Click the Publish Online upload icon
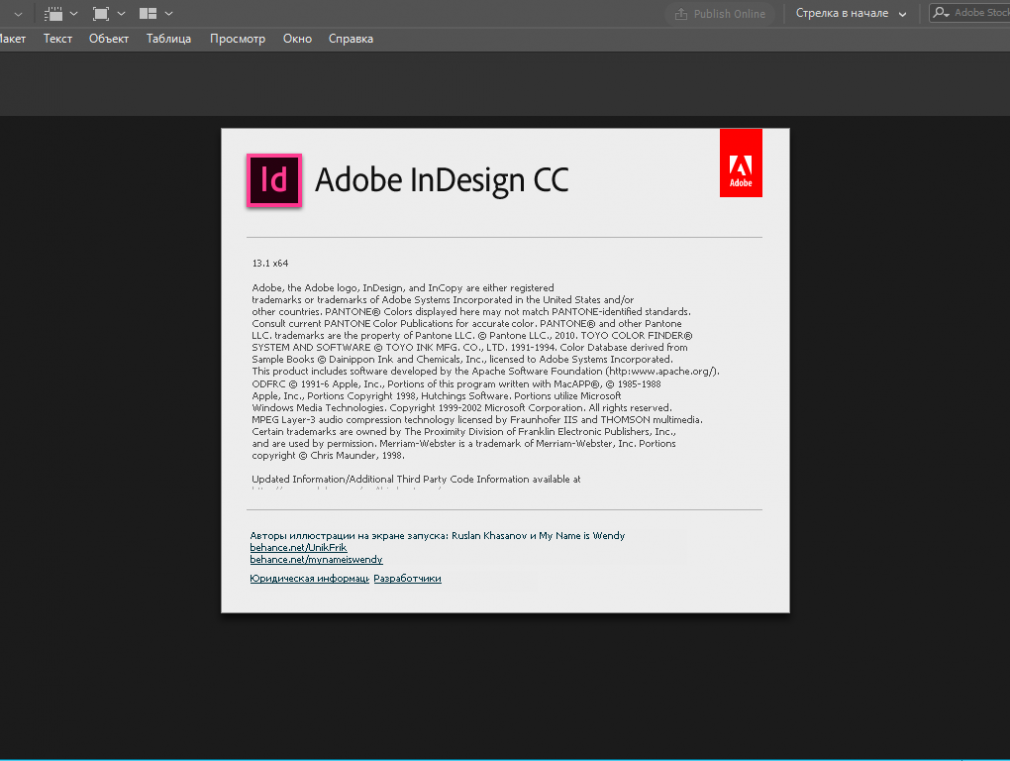 (x=681, y=14)
